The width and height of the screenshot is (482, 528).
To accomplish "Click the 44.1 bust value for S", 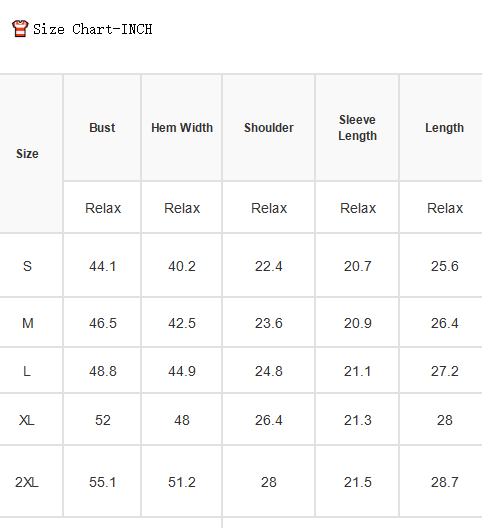I will pyautogui.click(x=102, y=266).
